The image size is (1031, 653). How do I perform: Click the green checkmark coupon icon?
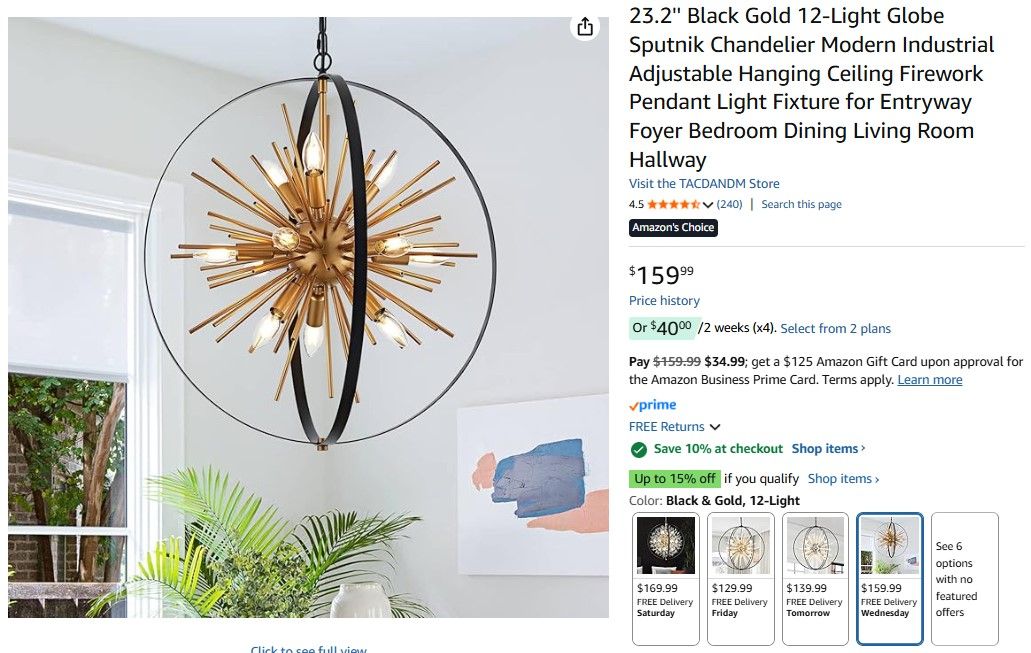[638, 449]
